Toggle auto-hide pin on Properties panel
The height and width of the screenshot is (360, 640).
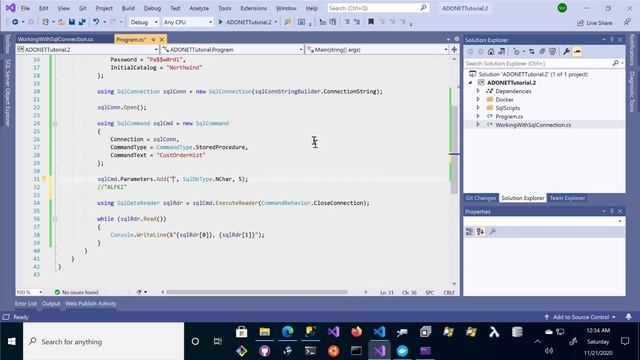click(611, 211)
